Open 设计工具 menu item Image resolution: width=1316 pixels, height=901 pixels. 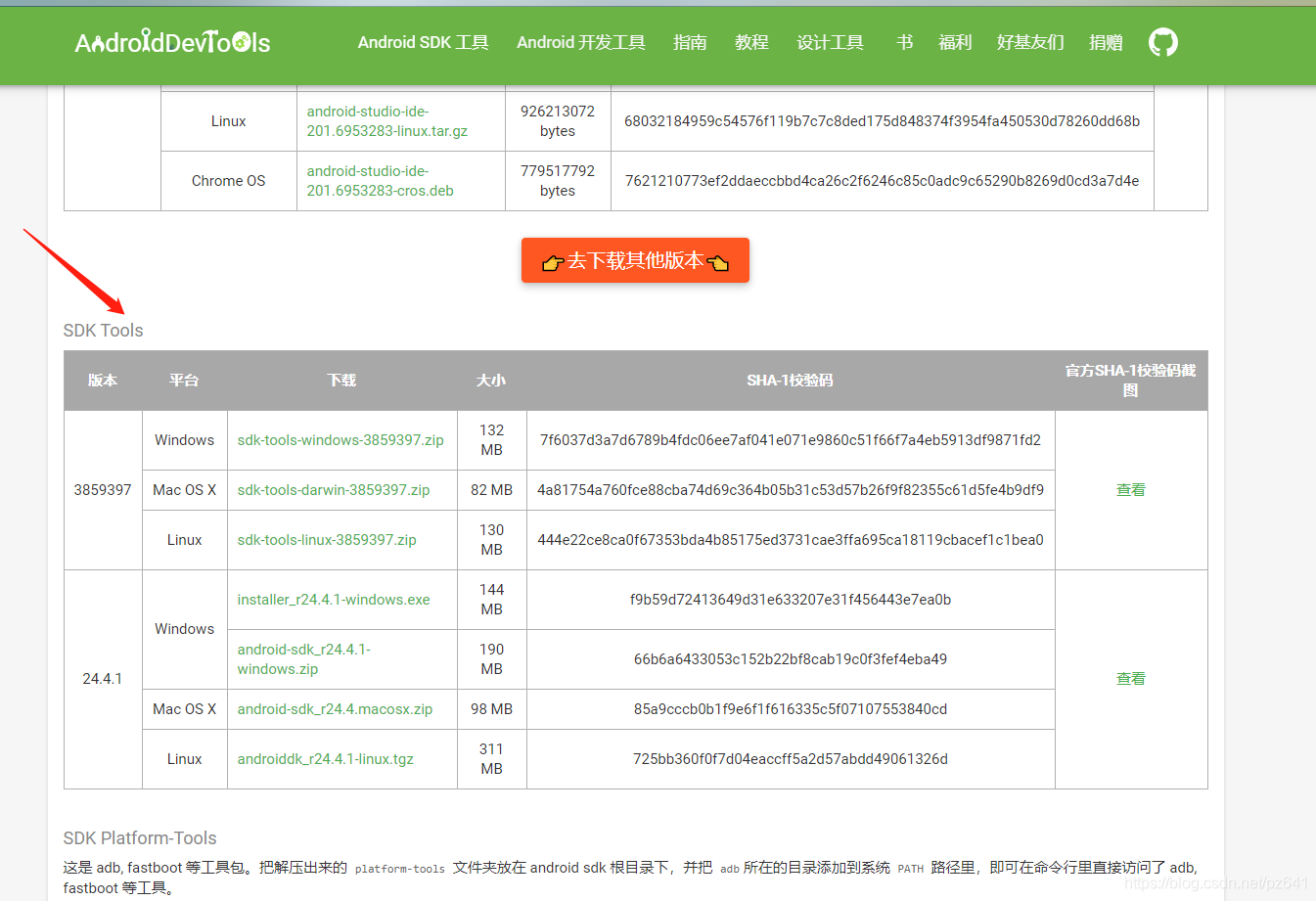pyautogui.click(x=830, y=42)
